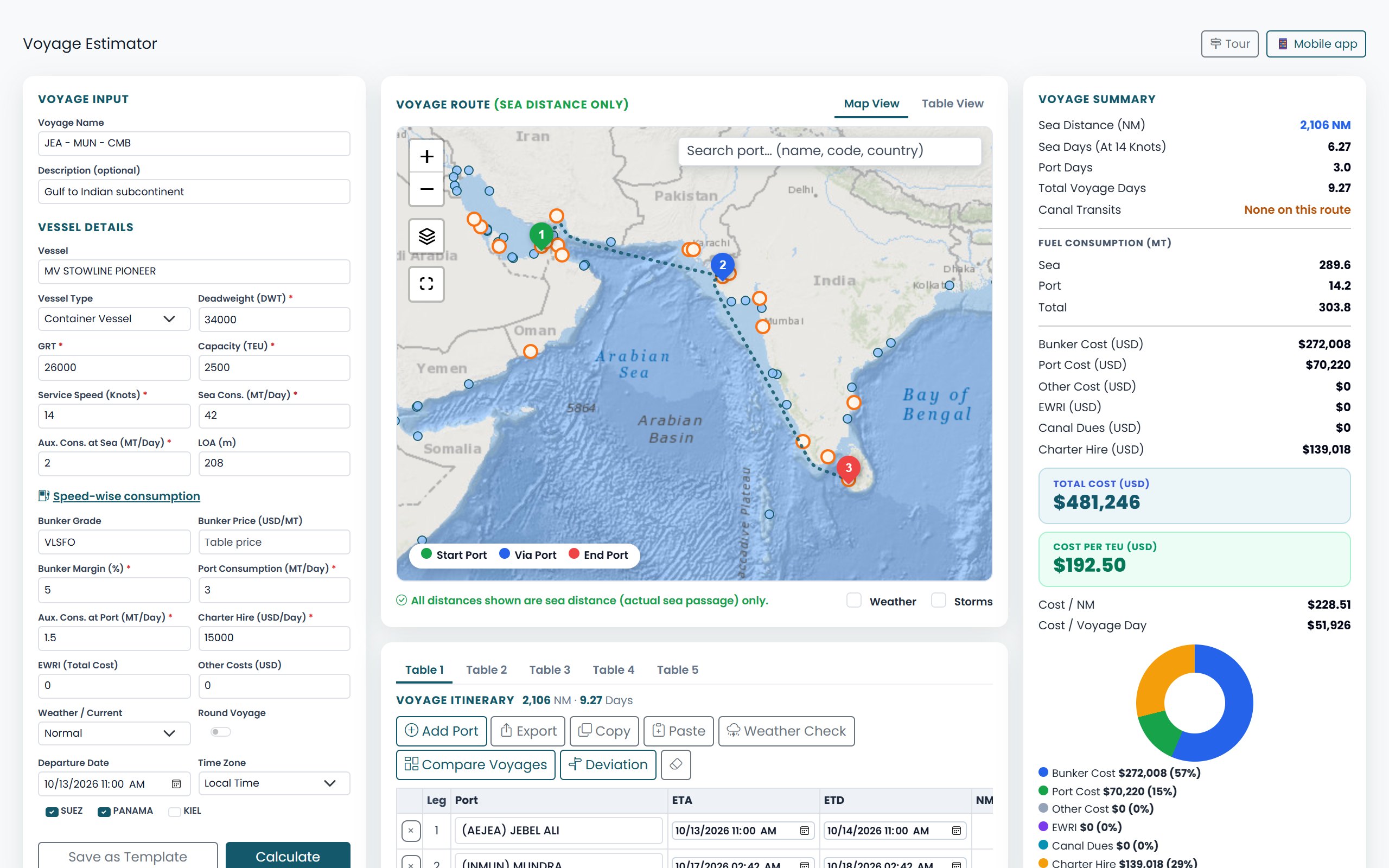1389x868 pixels.
Task: Click grey Other Cost legend dot
Action: coord(1043,808)
